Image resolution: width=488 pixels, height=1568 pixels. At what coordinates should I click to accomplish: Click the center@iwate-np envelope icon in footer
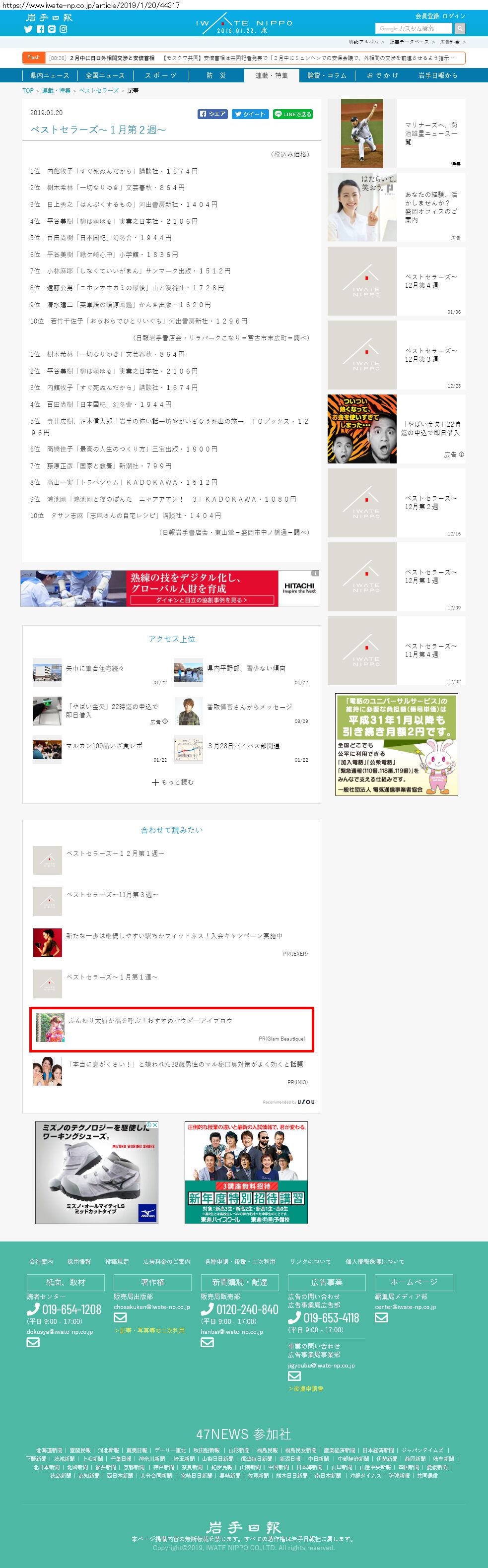381,1317
